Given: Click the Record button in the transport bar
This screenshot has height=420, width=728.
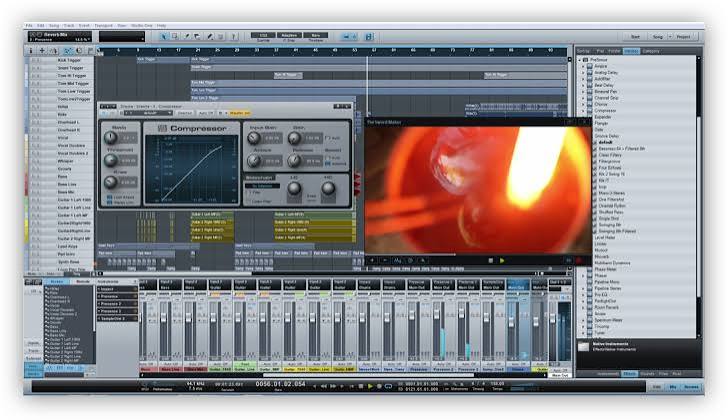Looking at the screenshot, I should [379, 386].
